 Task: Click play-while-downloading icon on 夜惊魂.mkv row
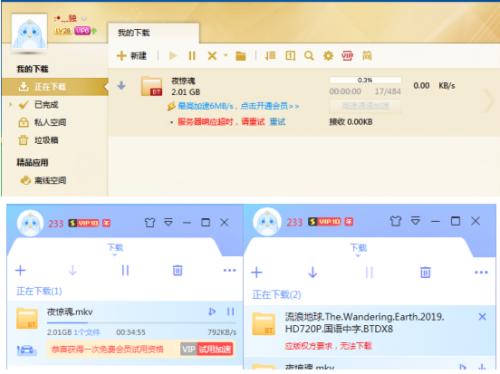tap(212, 312)
